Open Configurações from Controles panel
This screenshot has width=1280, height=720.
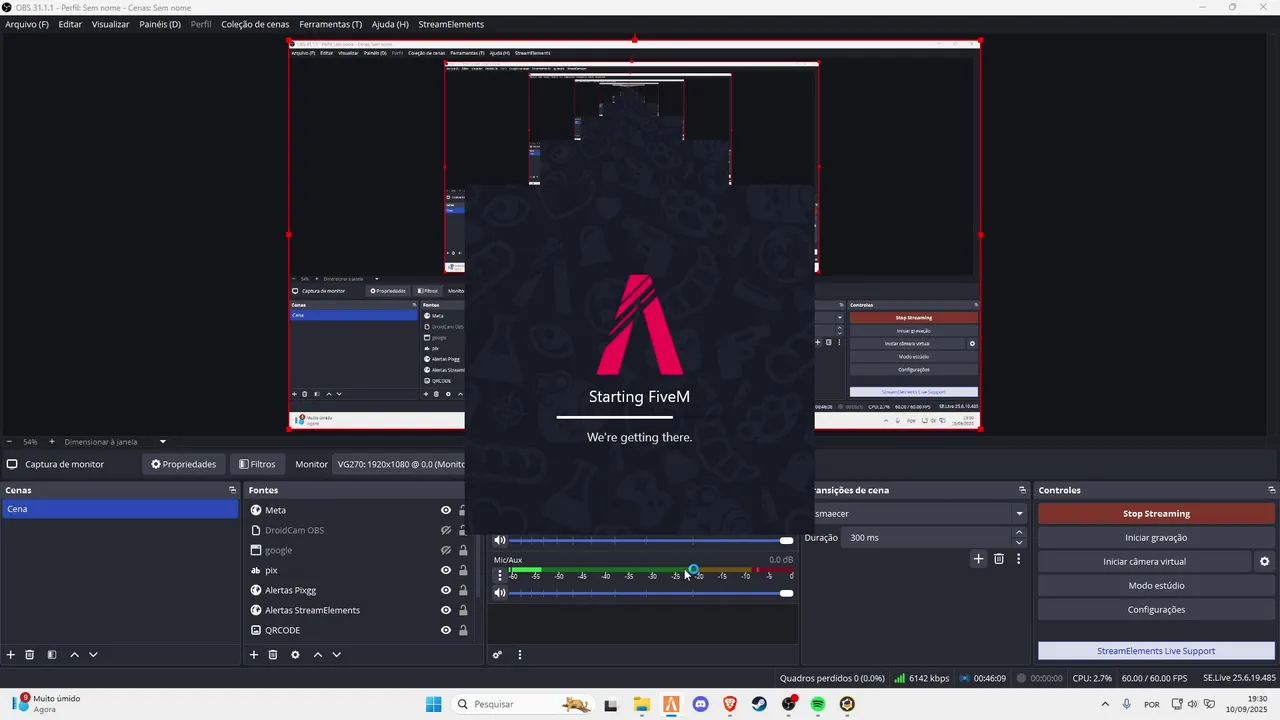[1156, 610]
